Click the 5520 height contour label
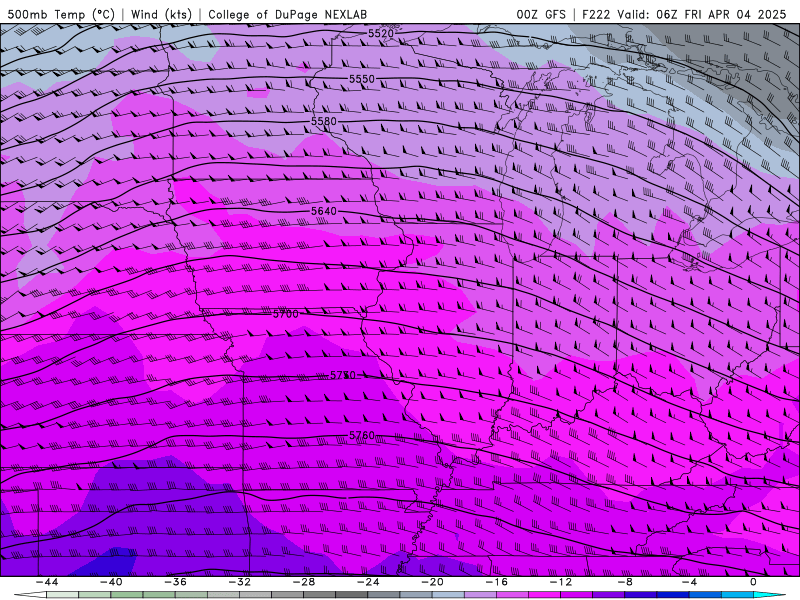This screenshot has width=800, height=600. (x=381, y=34)
